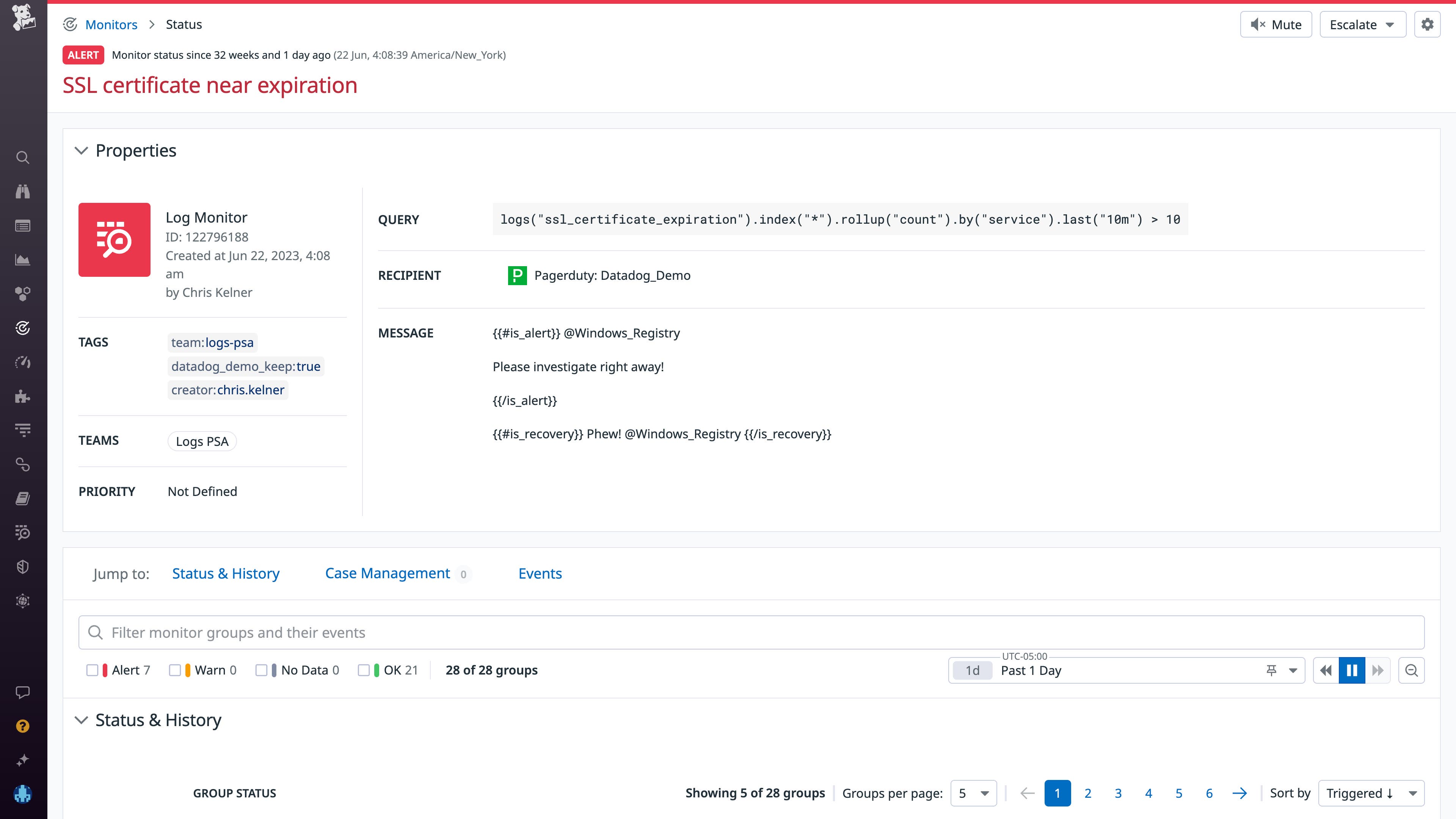This screenshot has height=819, width=1456.
Task: Click the team:logs-psa tag link
Action: [212, 342]
